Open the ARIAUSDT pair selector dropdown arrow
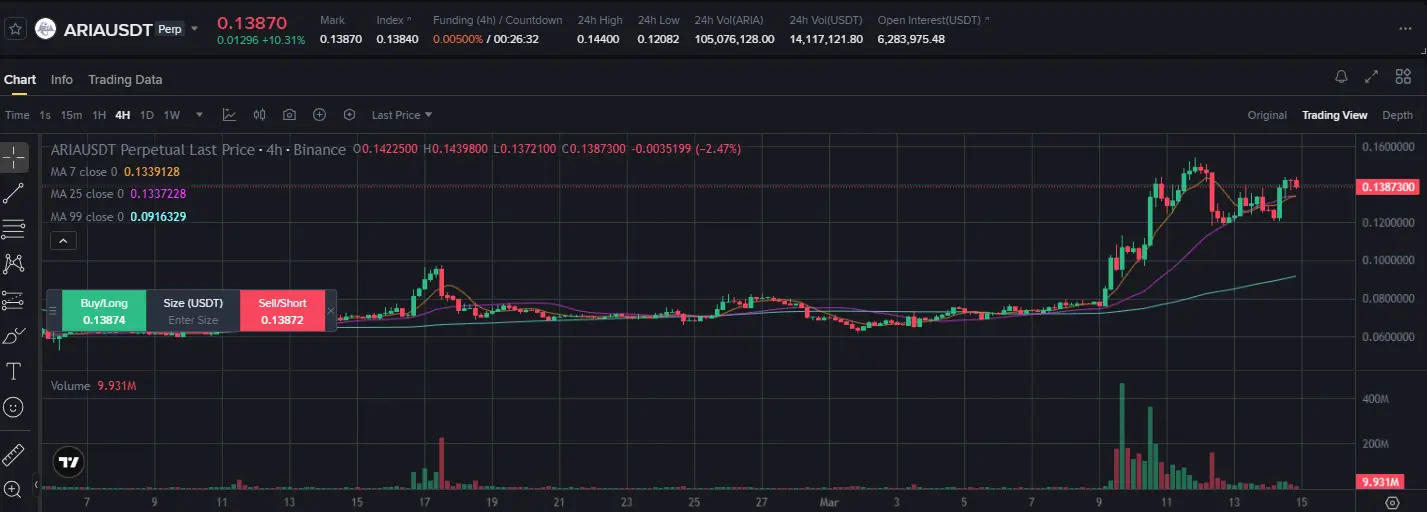1427x512 pixels. click(195, 29)
